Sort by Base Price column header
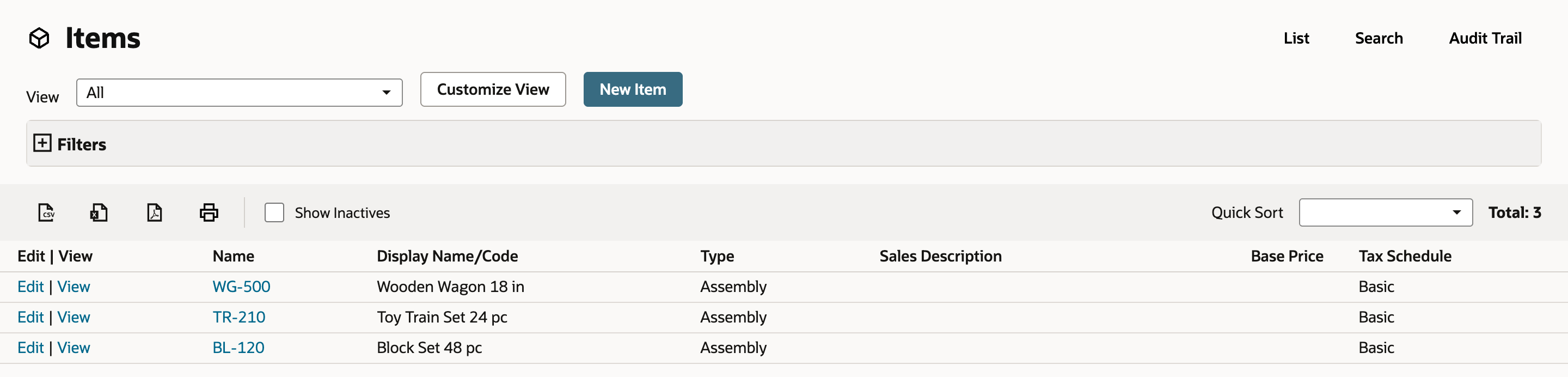The image size is (1568, 377). click(1287, 257)
